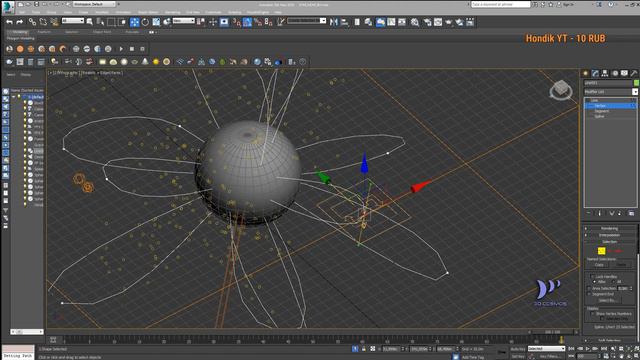Toggle the Show Vertex Numbers checkbox
The height and width of the screenshot is (360, 640).
tap(593, 313)
